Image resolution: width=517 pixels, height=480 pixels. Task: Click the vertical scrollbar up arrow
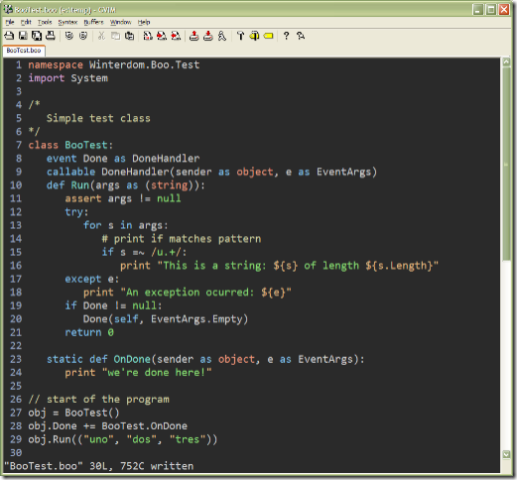coord(506,62)
